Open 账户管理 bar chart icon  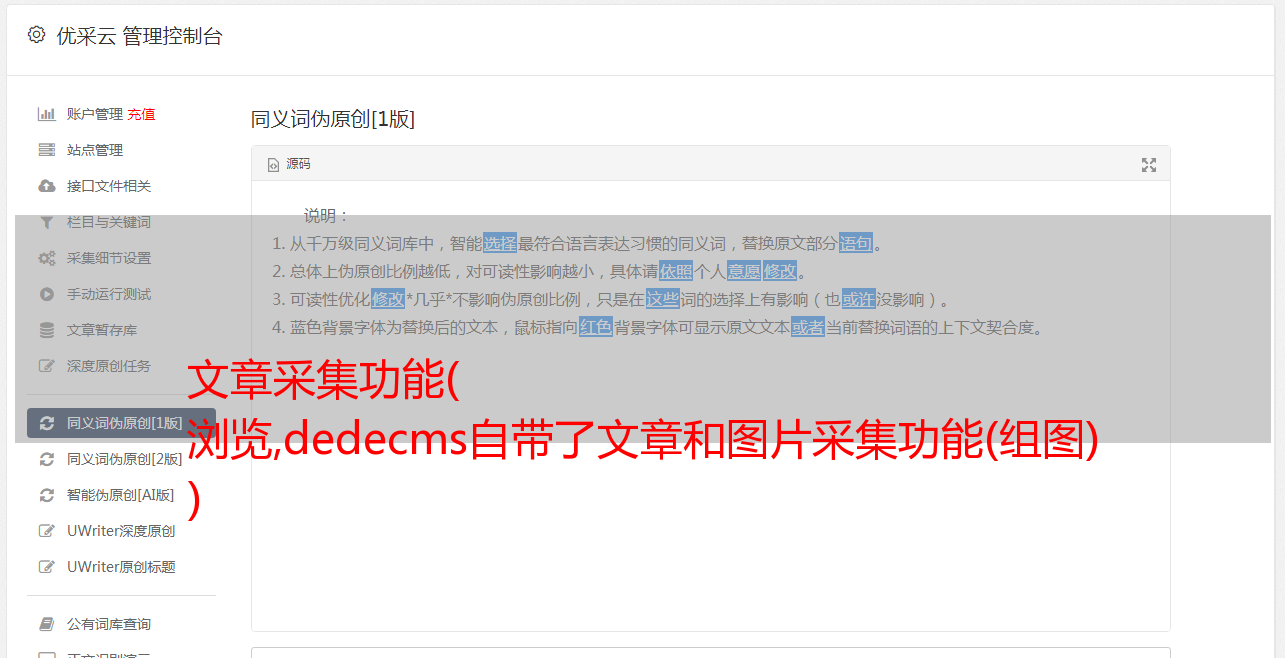point(46,114)
